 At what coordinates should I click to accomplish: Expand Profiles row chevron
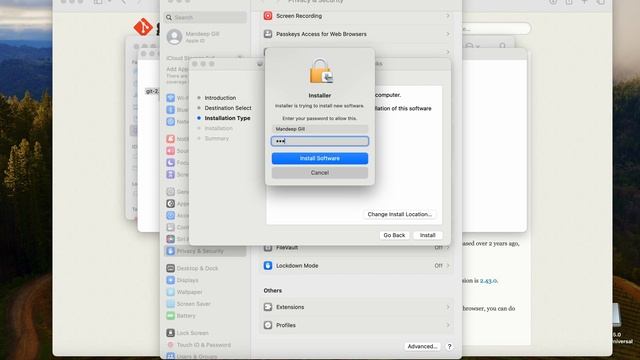[x=448, y=325]
